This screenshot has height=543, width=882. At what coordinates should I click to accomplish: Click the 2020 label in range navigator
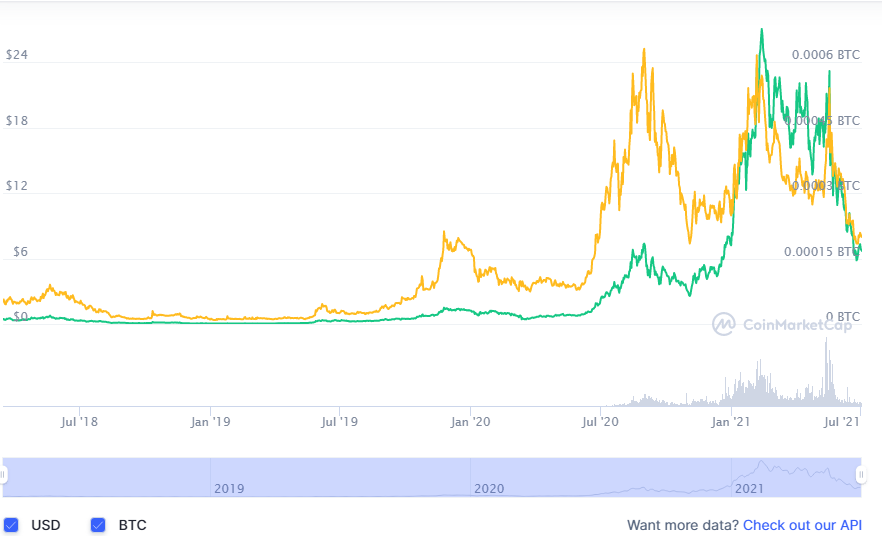coord(489,488)
